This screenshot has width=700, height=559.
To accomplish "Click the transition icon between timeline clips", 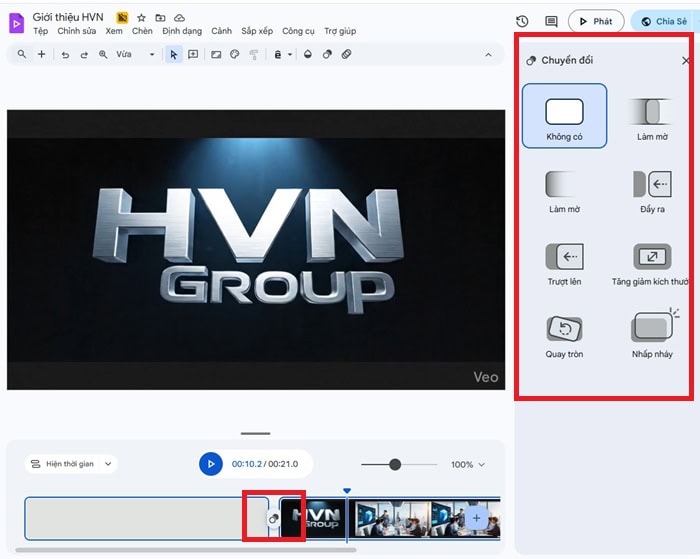I will [x=272, y=519].
